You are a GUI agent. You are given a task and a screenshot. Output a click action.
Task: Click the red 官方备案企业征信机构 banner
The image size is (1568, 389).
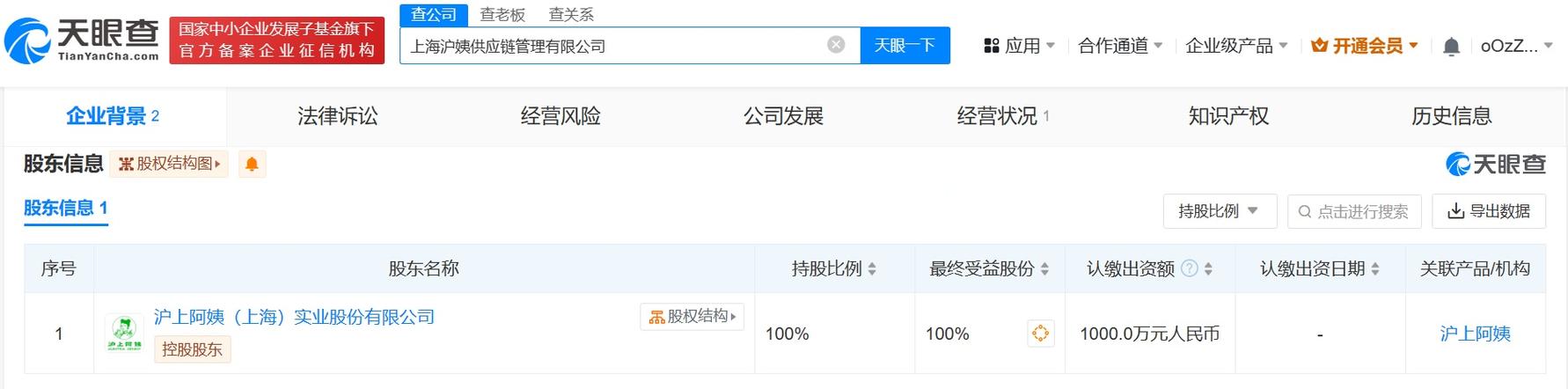277,40
